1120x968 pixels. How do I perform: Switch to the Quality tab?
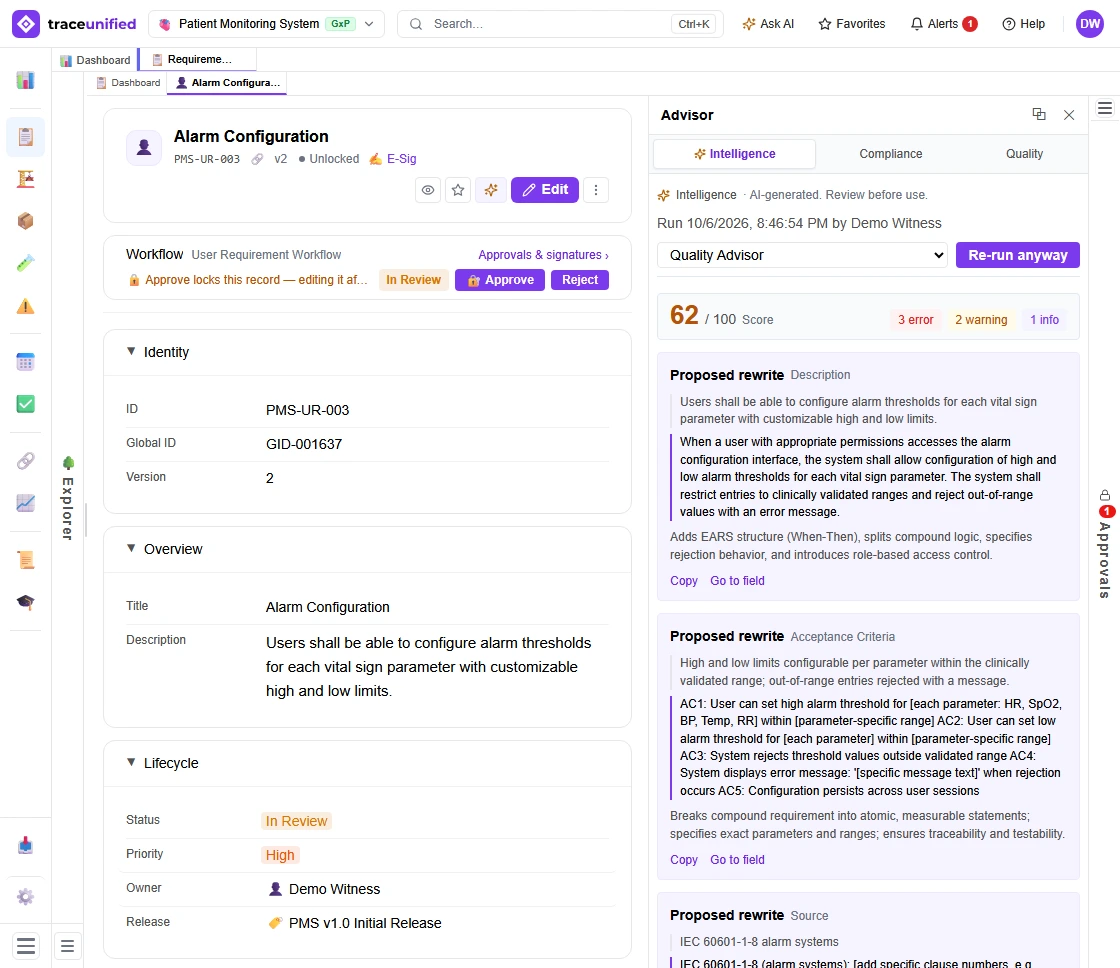[1024, 154]
